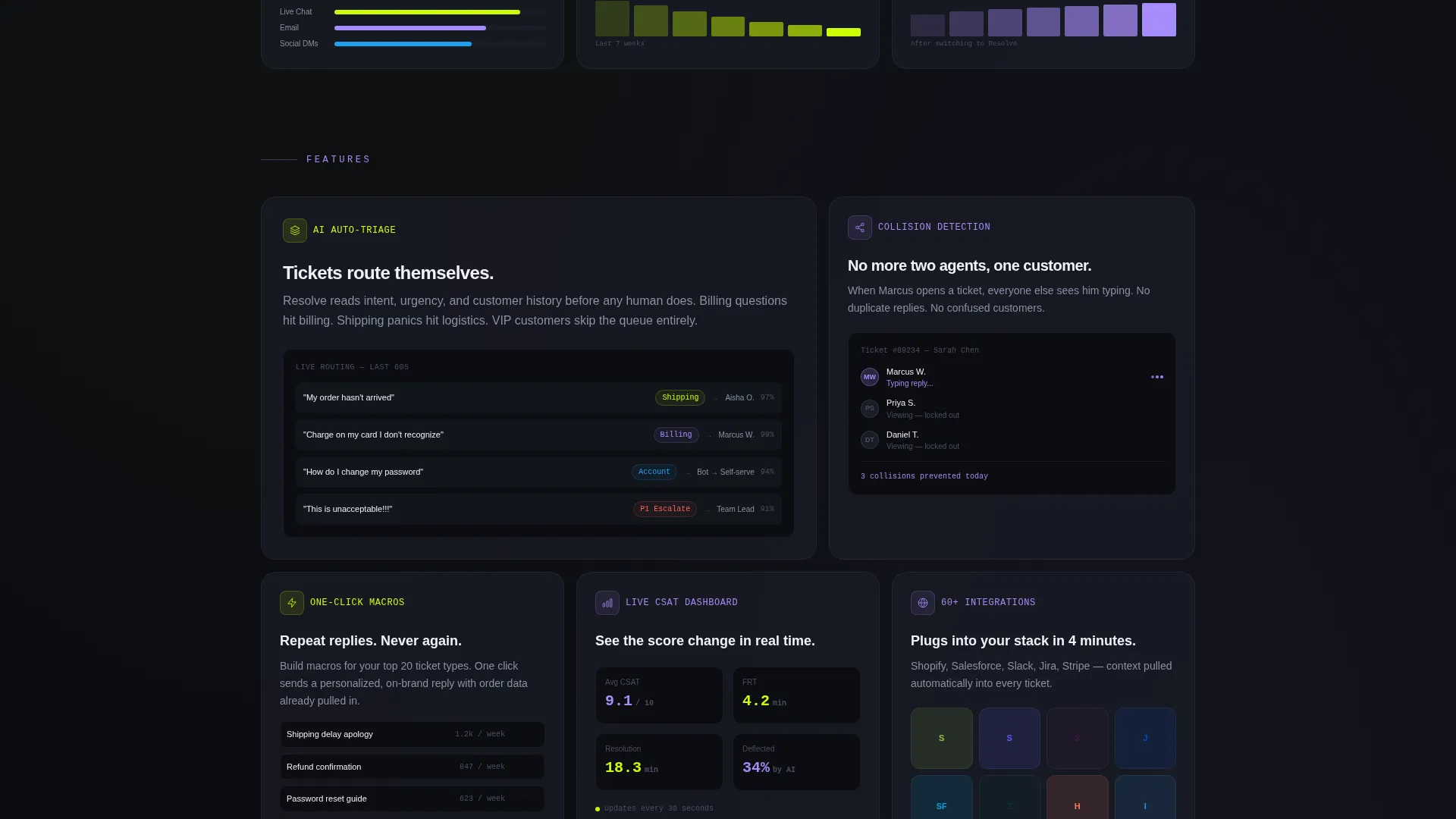Click the Live Chat progress bar
Screen dimensions: 1456x819
tap(440, 12)
